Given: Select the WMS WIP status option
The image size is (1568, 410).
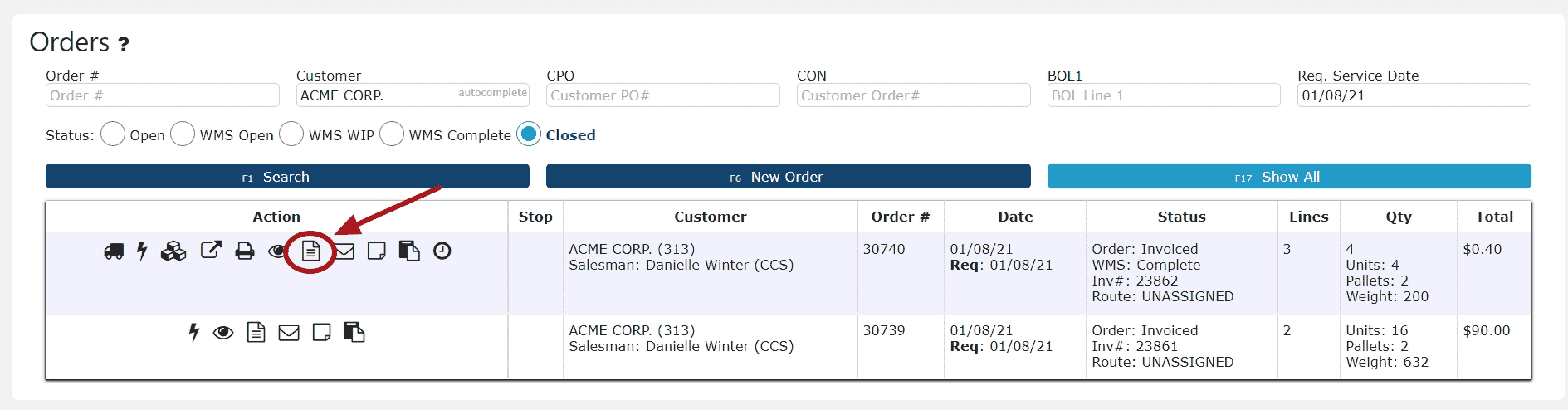Looking at the screenshot, I should [x=291, y=134].
